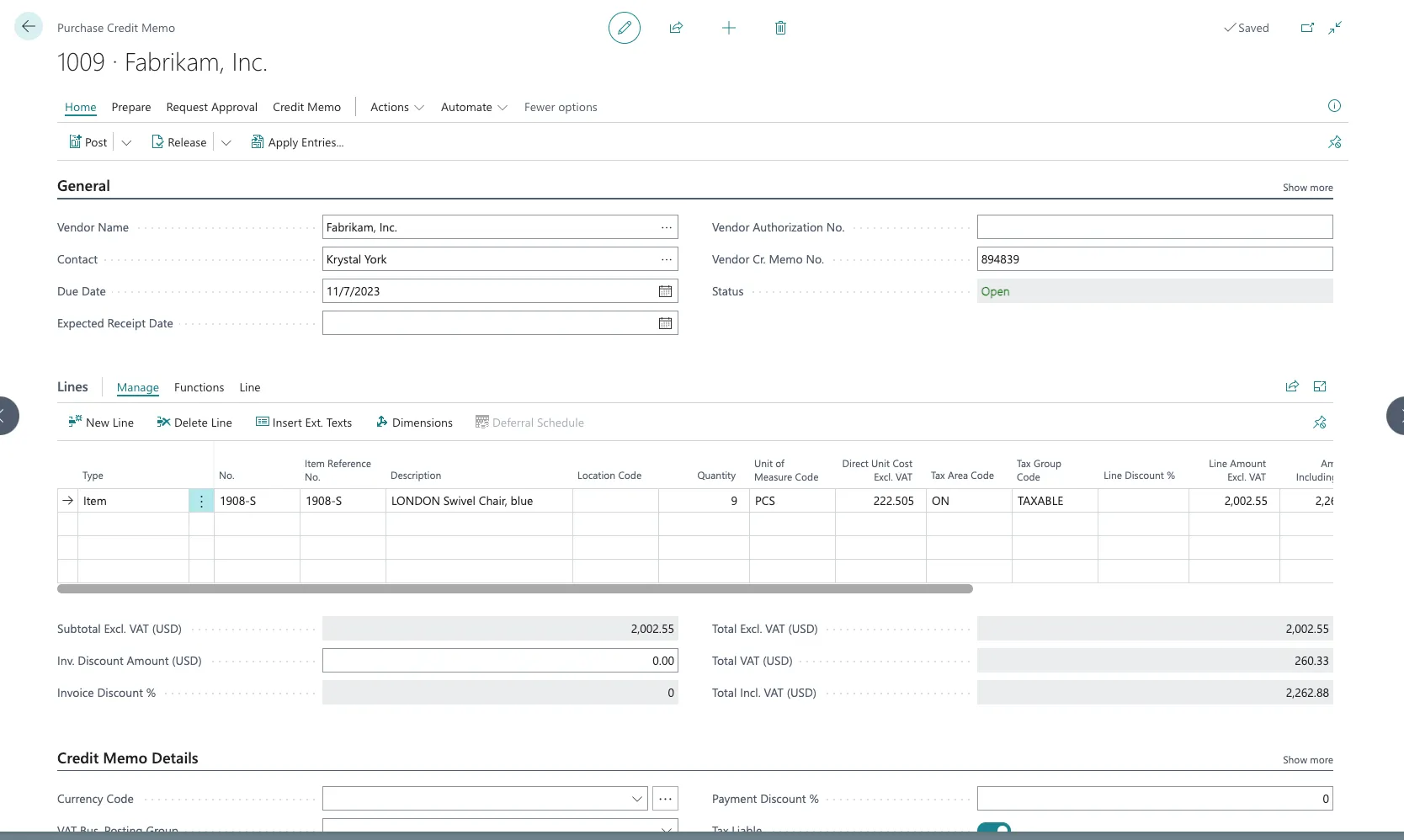Screen dimensions: 1404x840
Task: Show row options for 1908-S line
Action: coord(201,501)
